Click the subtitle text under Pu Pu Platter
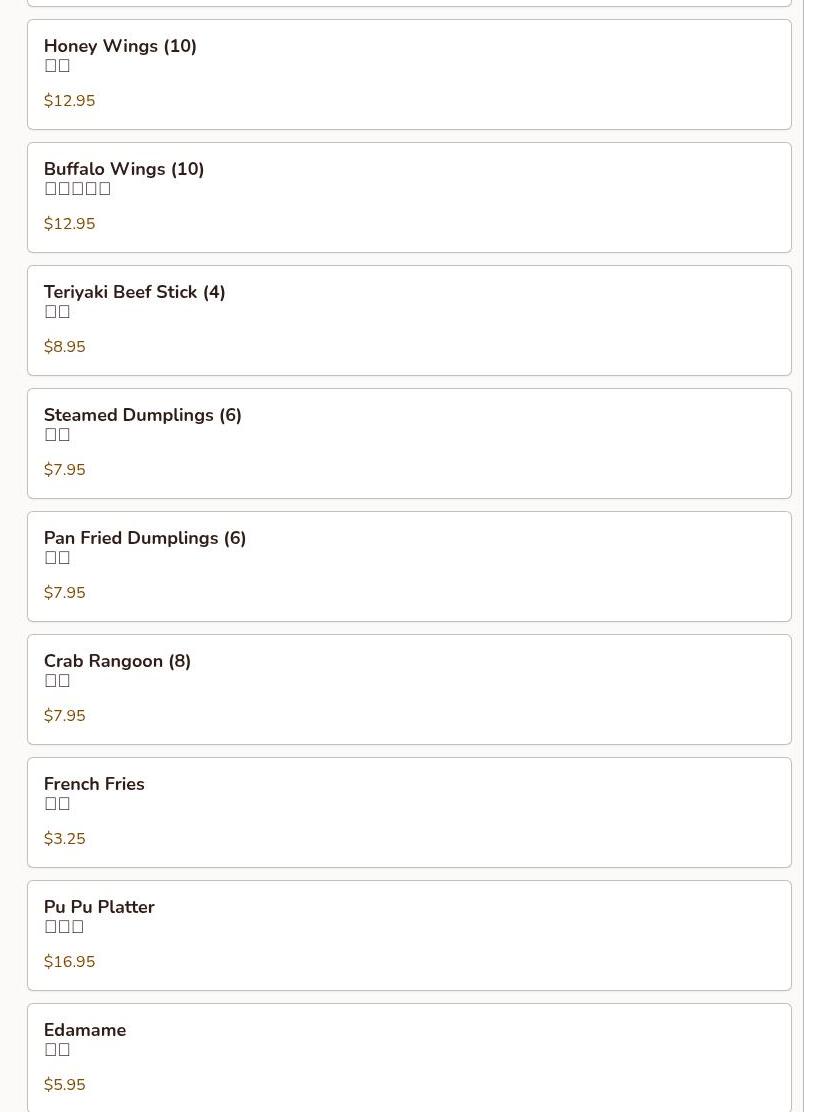The width and height of the screenshot is (824, 1112). coord(65,926)
